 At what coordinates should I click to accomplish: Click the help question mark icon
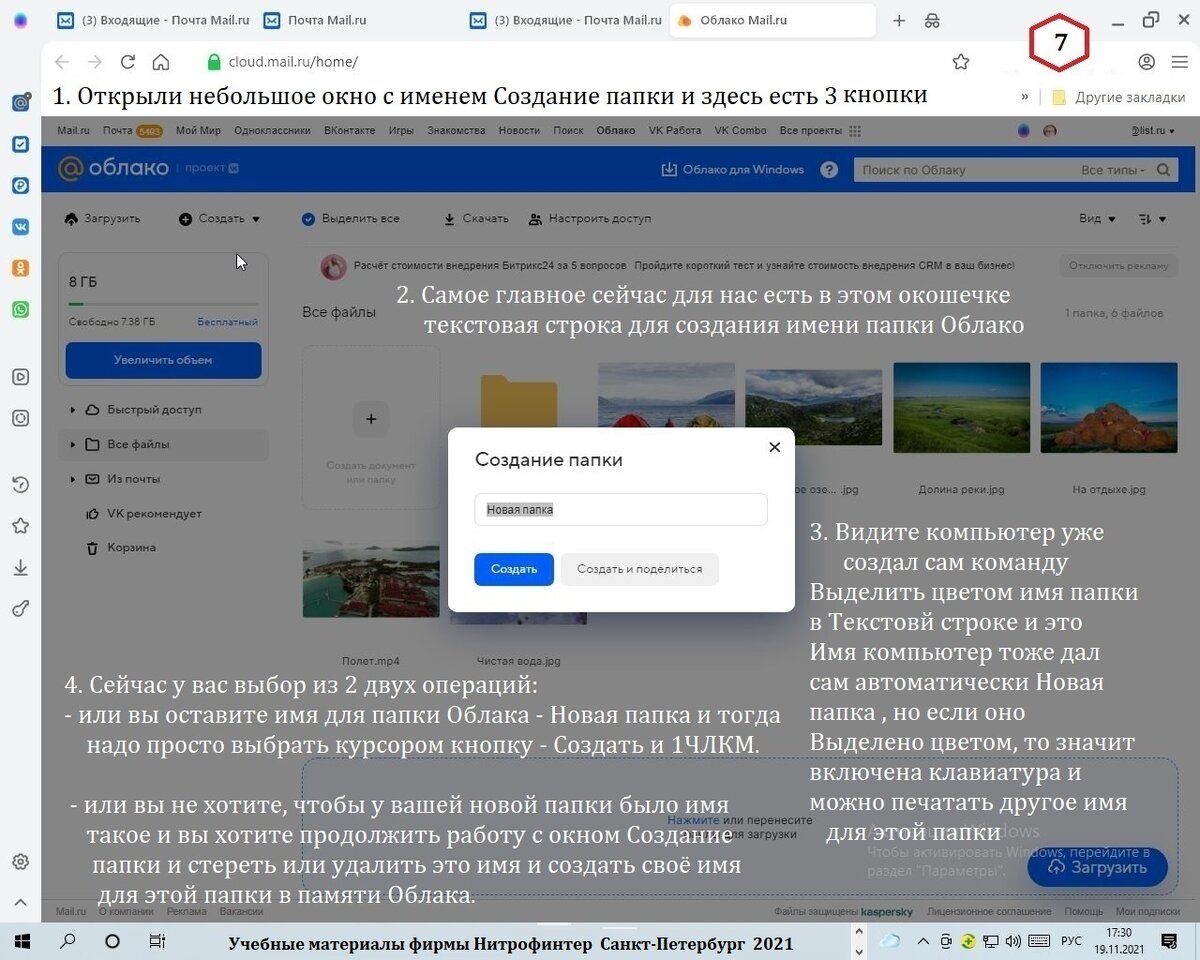tap(829, 170)
